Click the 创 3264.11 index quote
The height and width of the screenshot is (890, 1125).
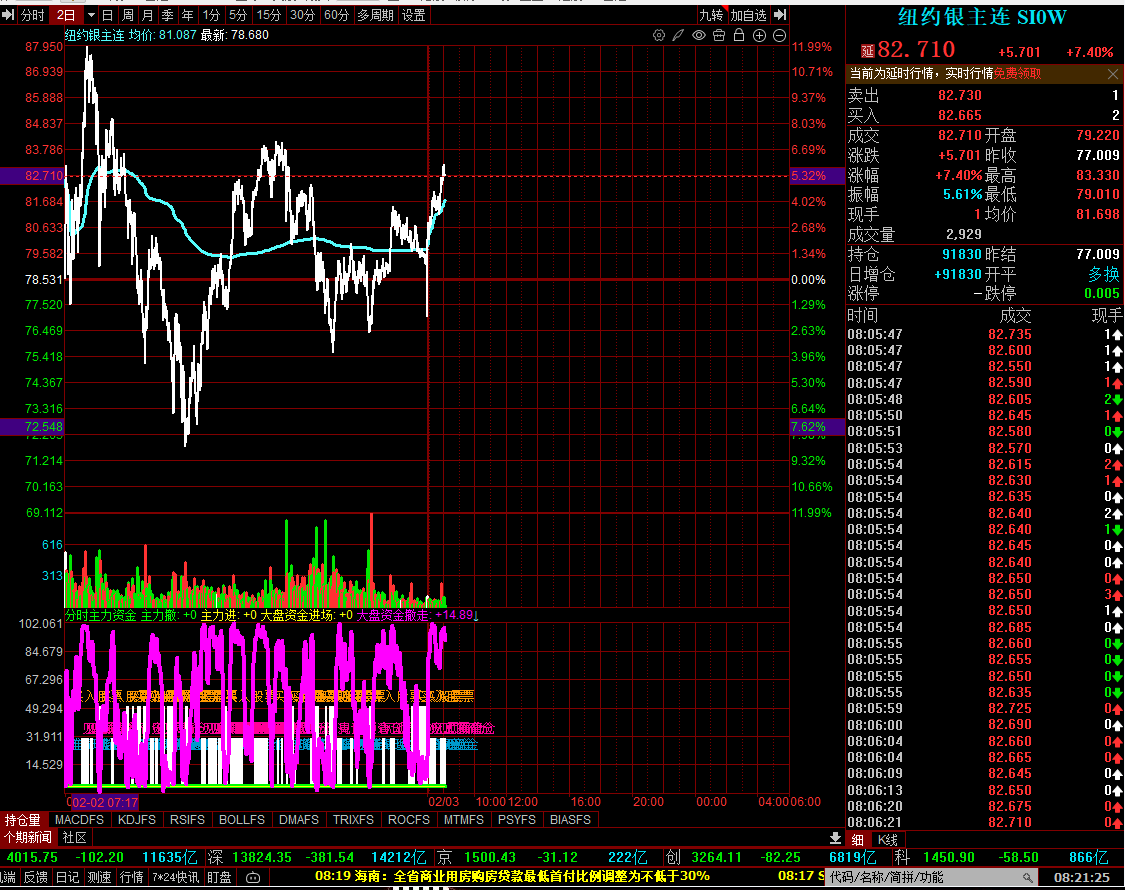pyautogui.click(x=772, y=857)
